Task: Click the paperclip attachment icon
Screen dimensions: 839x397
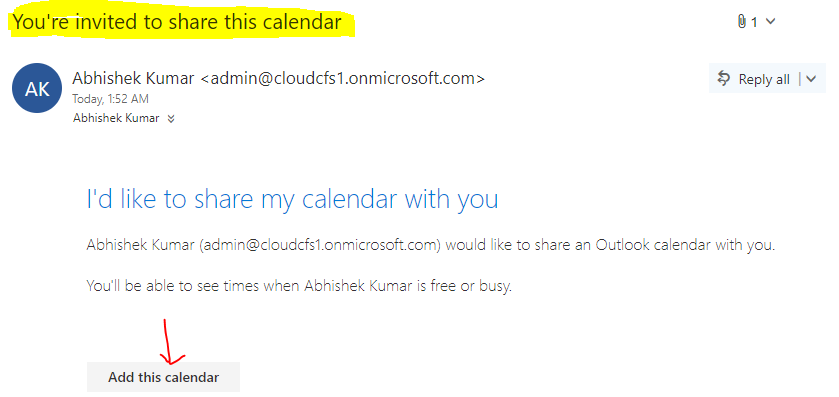Action: (x=742, y=21)
